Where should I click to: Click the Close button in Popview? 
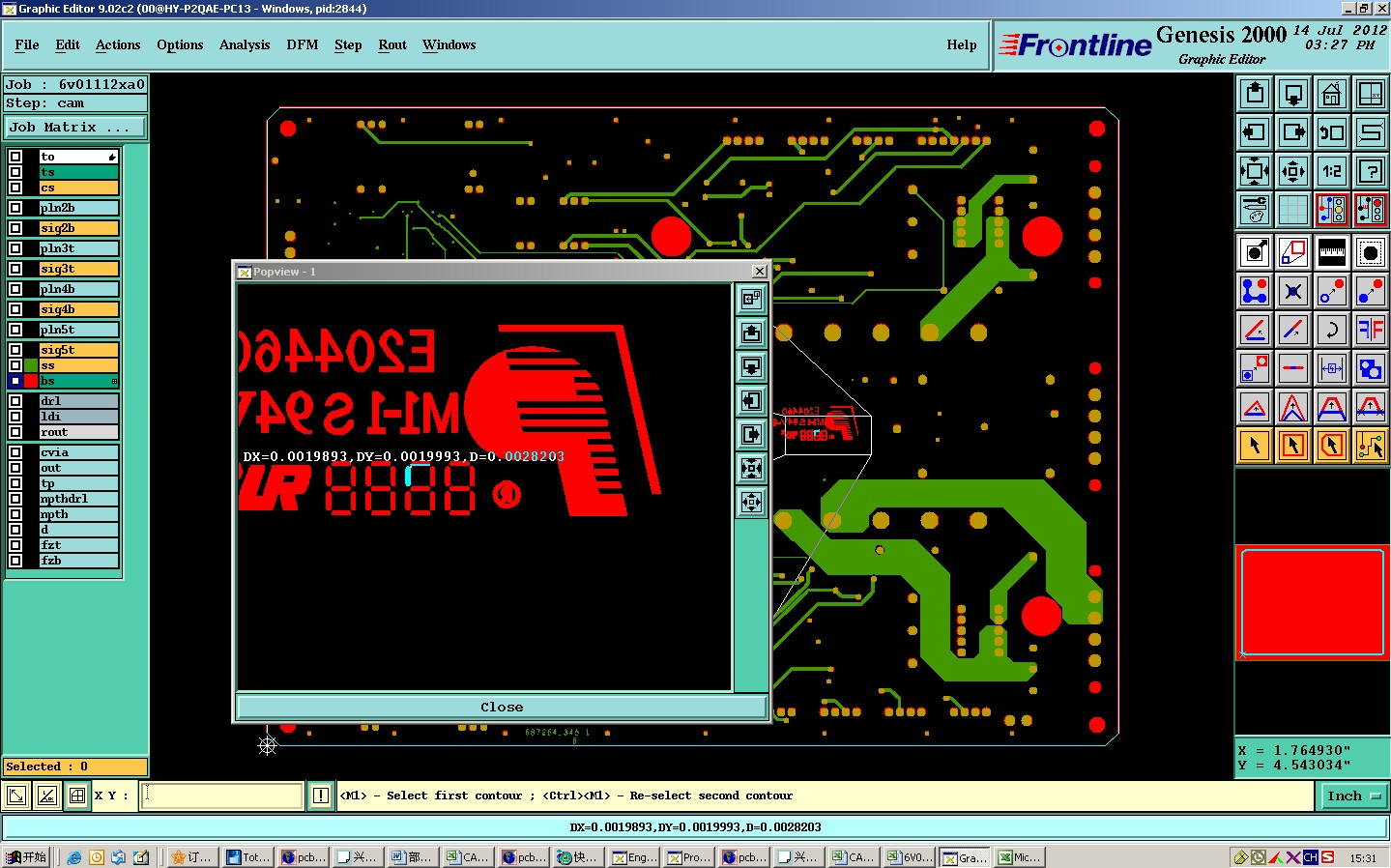click(x=502, y=708)
